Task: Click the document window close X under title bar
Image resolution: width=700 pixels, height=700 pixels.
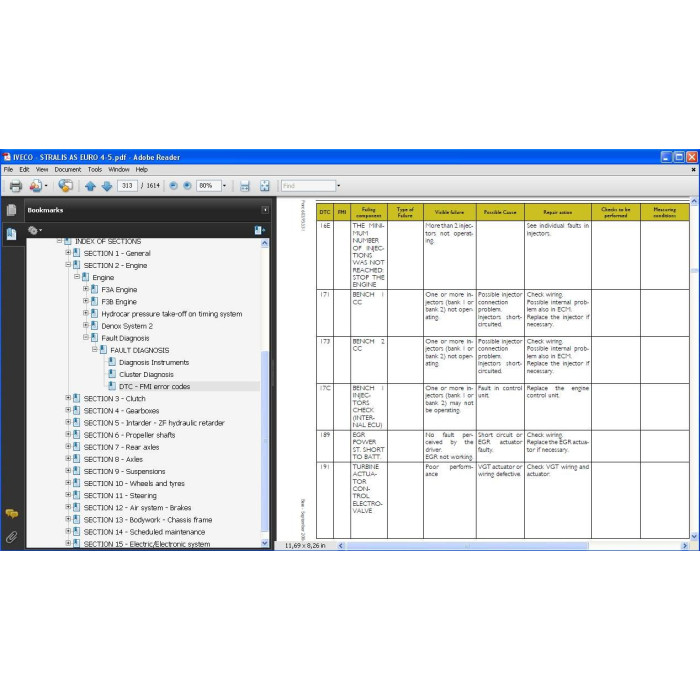Action: pos(693,170)
